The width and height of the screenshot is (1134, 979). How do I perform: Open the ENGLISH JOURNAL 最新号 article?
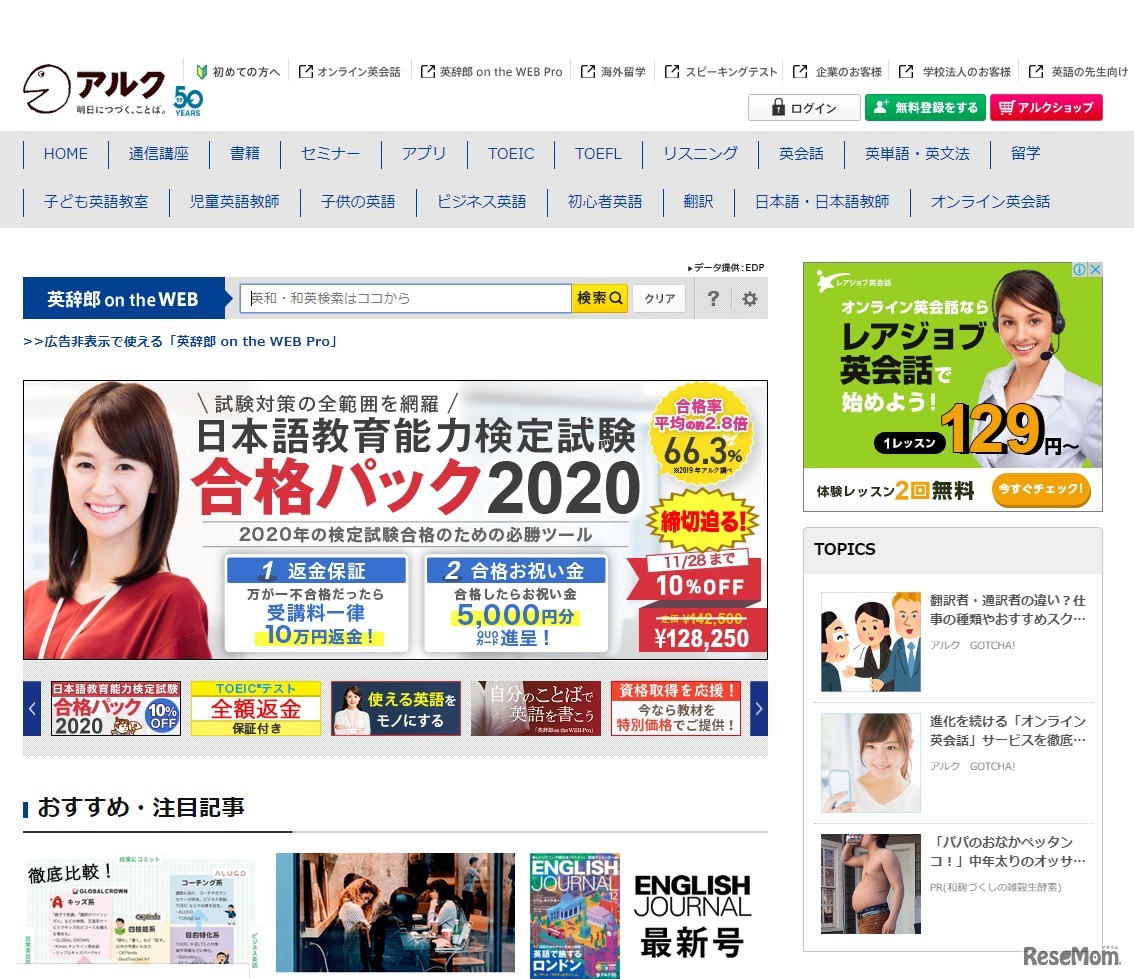pyautogui.click(x=644, y=915)
